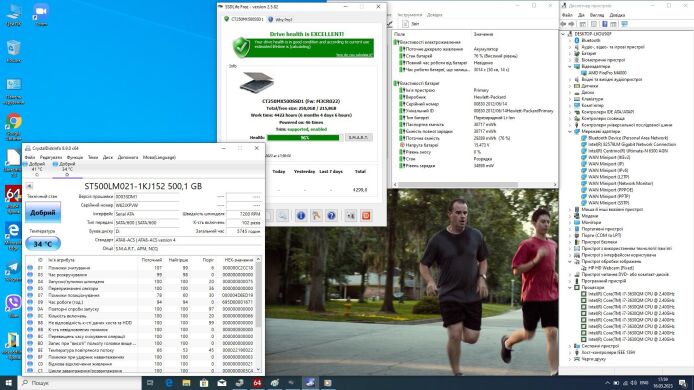The image size is (694, 390).
Task: Select the This PC desktop icon
Action: click(13, 15)
